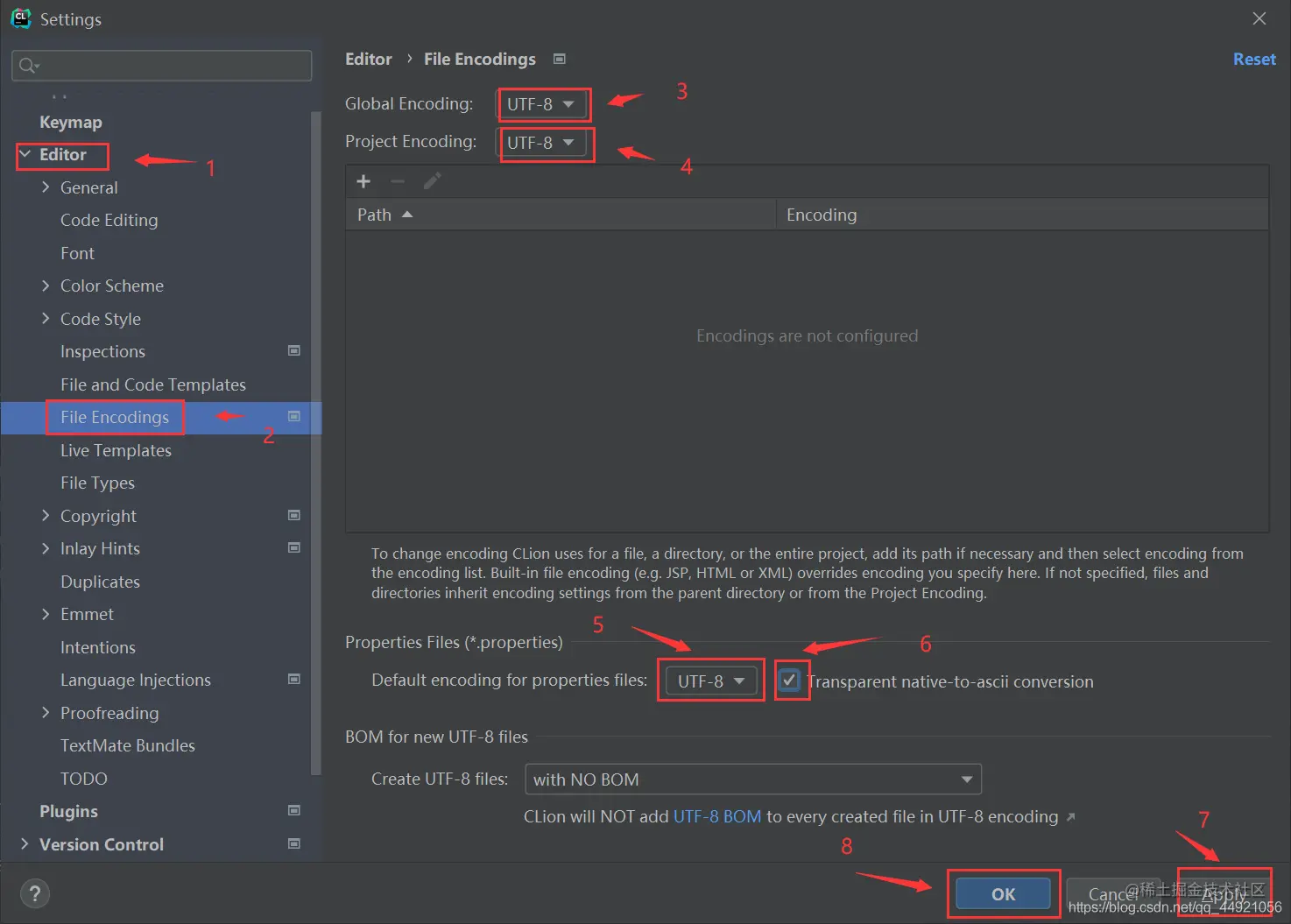This screenshot has height=924, width=1291.
Task: Open the Project Encoding dropdown
Action: tap(541, 143)
